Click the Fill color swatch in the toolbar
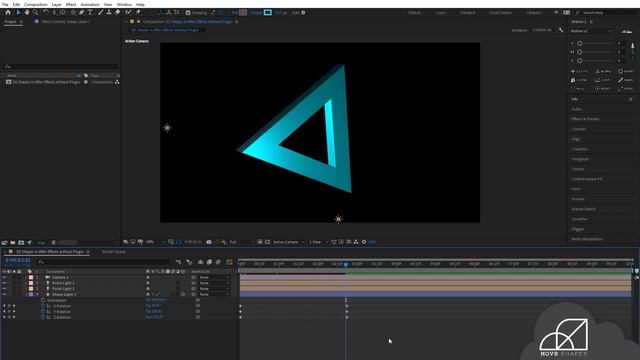This screenshot has width=640, height=360. (243, 13)
